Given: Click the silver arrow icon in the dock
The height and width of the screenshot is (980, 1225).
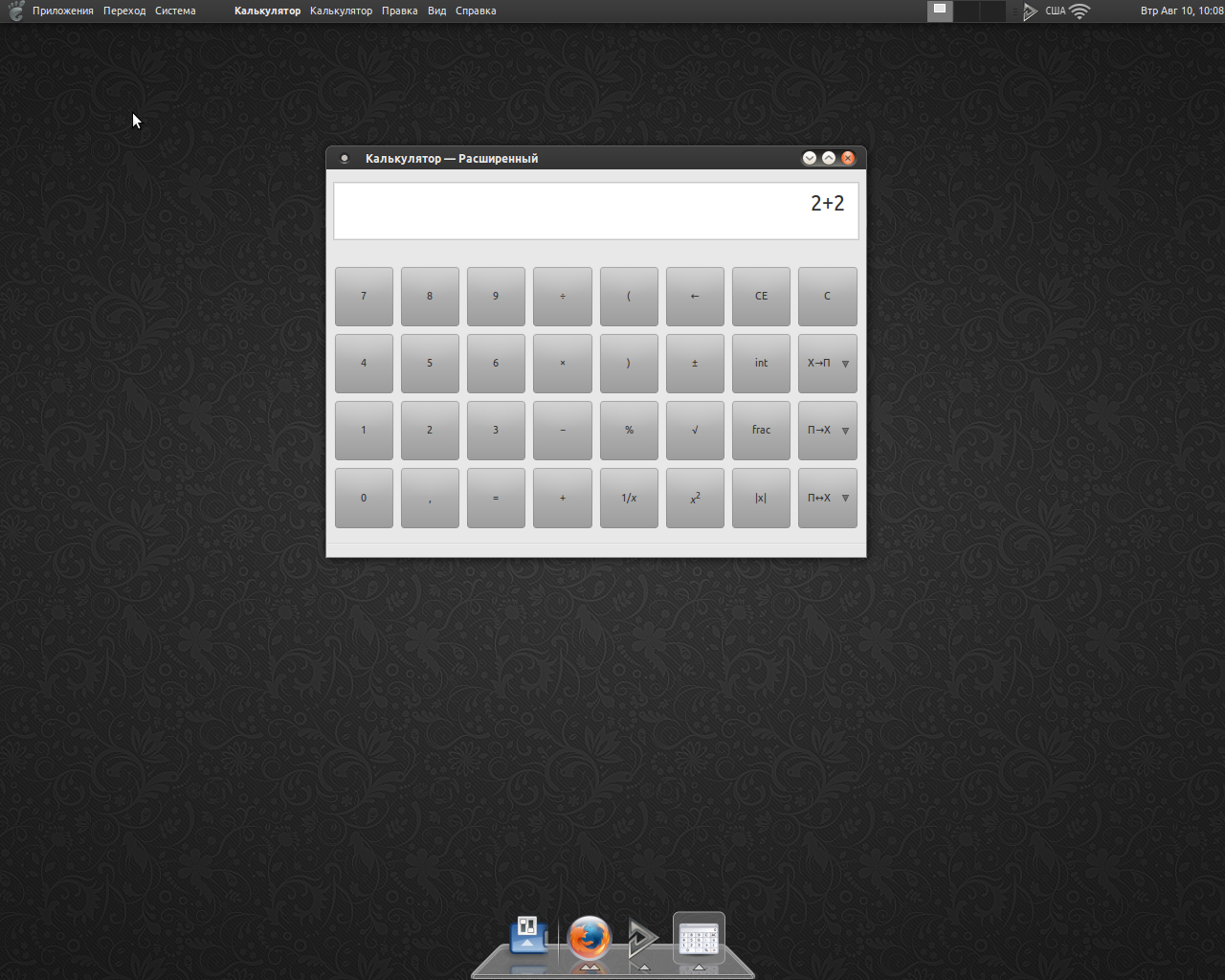Looking at the screenshot, I should pyautogui.click(x=643, y=939).
